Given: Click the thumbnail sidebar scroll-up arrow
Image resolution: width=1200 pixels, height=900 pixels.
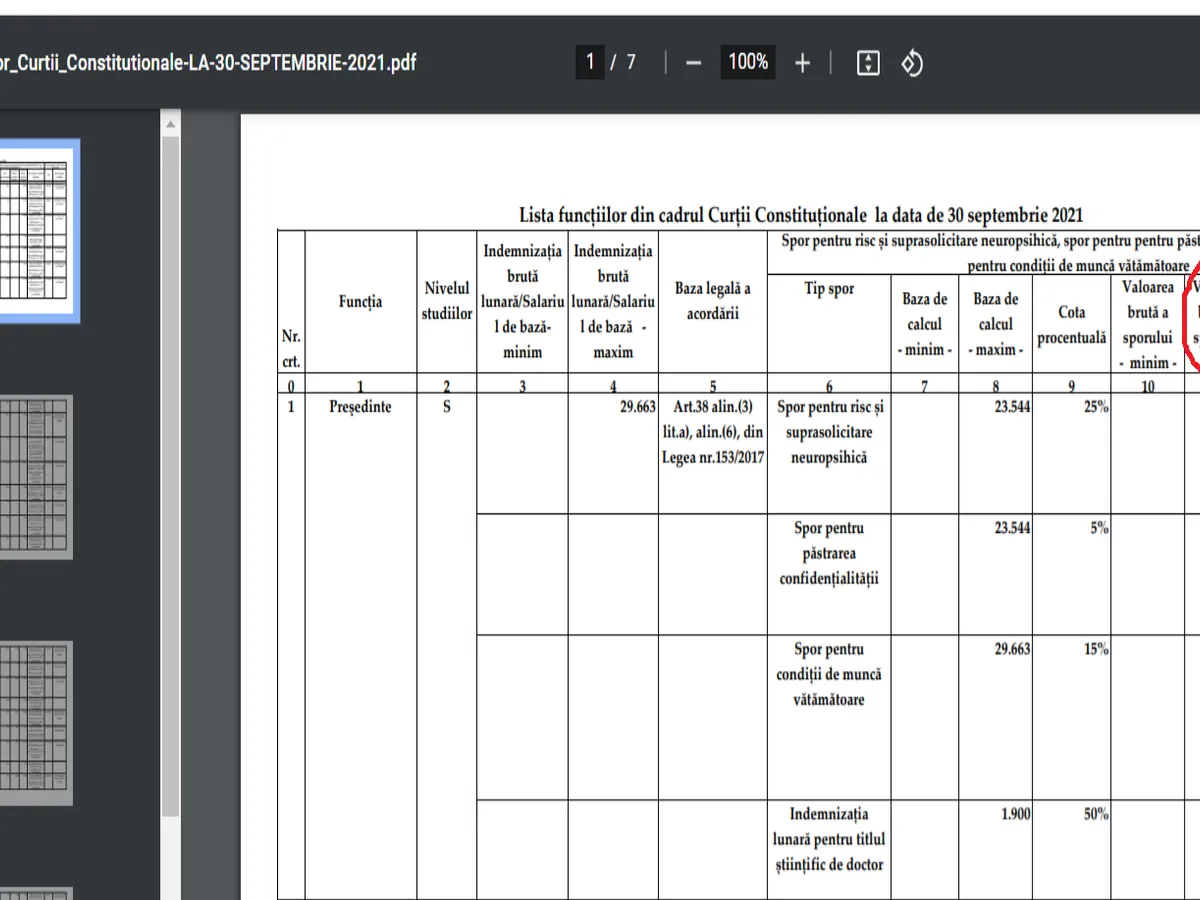Looking at the screenshot, I should (x=170, y=125).
